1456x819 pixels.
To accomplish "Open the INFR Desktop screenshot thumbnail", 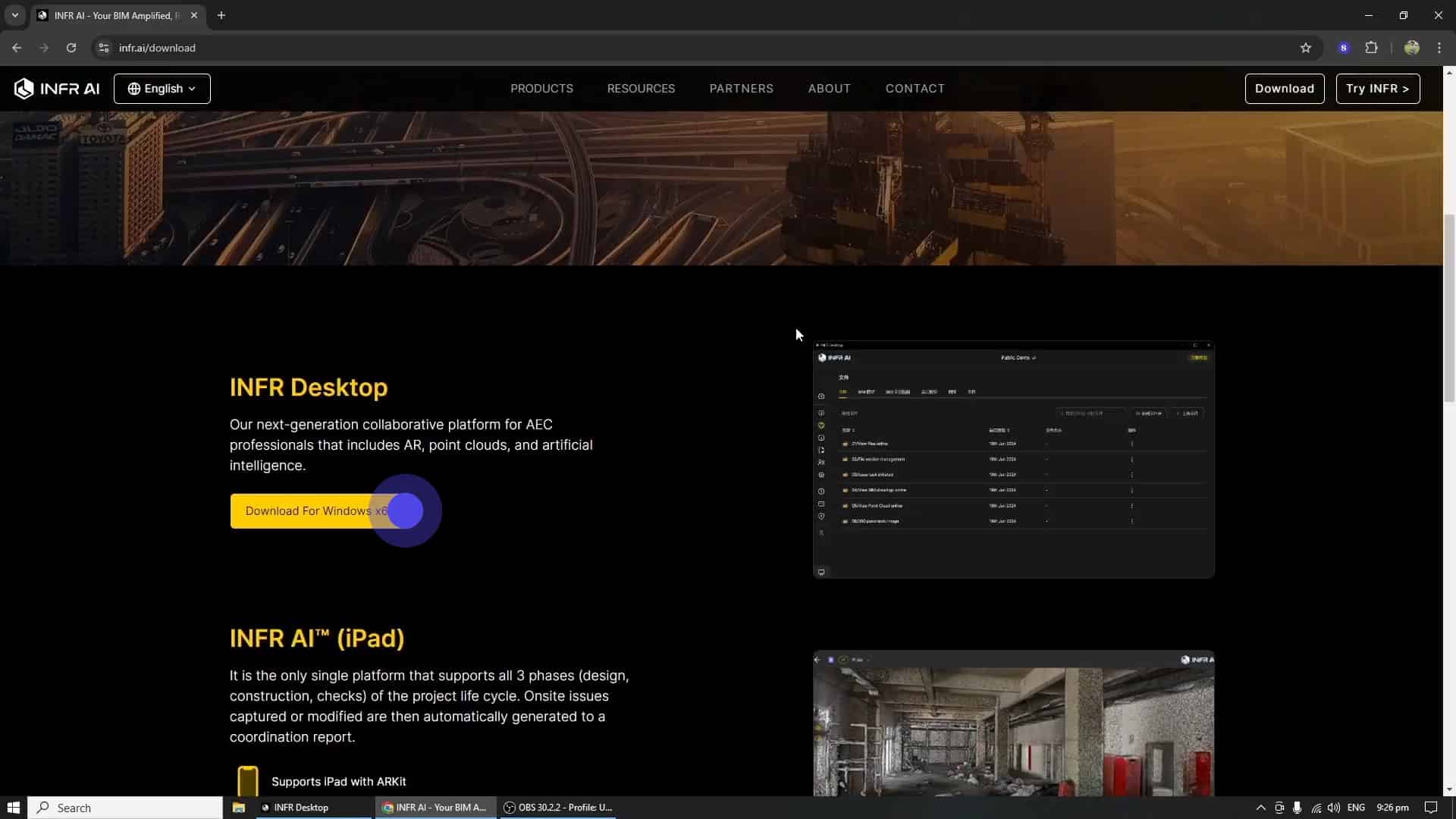I will point(1013,460).
